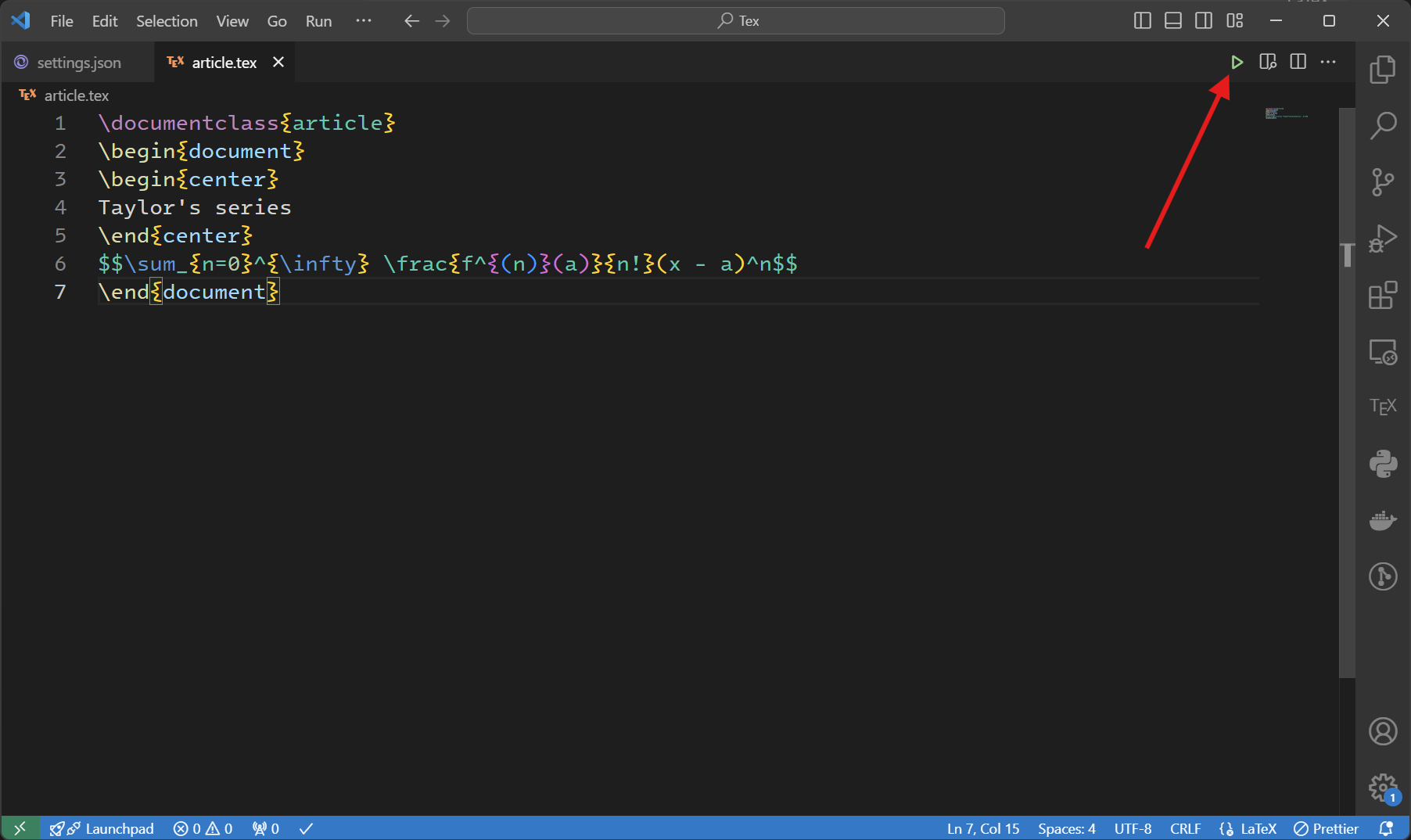1411x840 pixels.
Task: Toggle the bottom panel layout button
Action: point(1172,21)
